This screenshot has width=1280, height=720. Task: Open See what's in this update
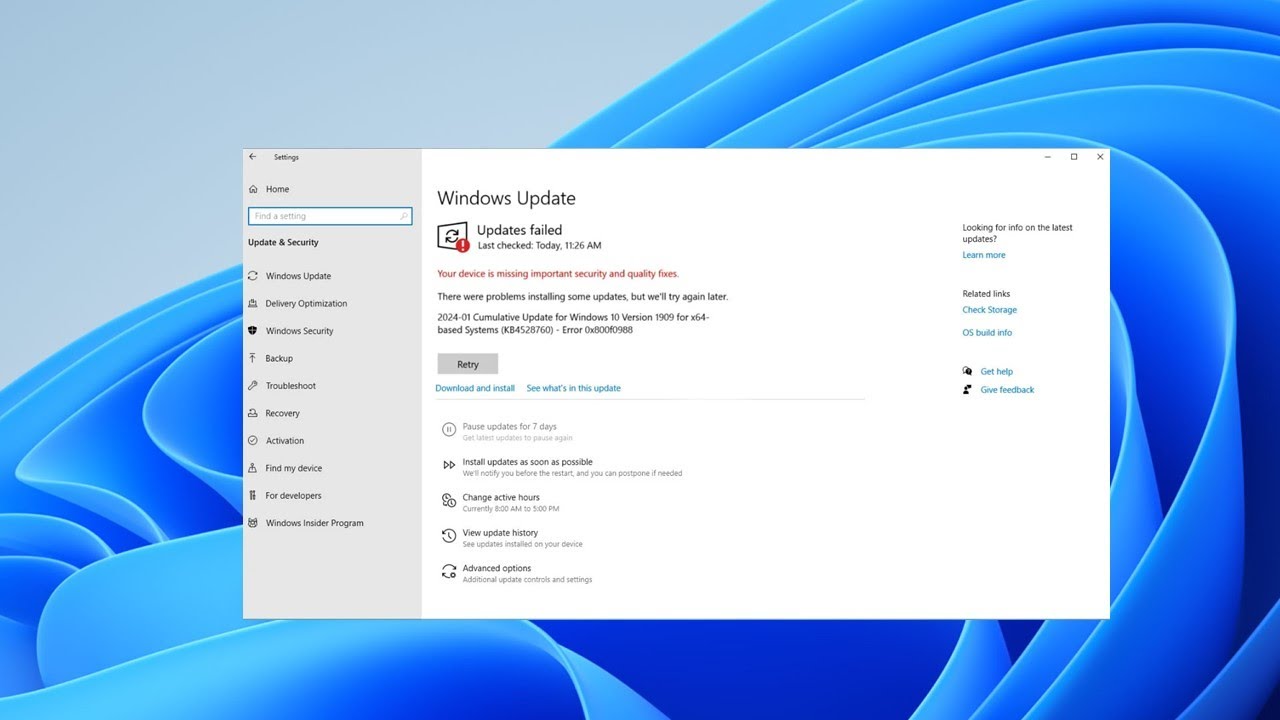pyautogui.click(x=573, y=388)
